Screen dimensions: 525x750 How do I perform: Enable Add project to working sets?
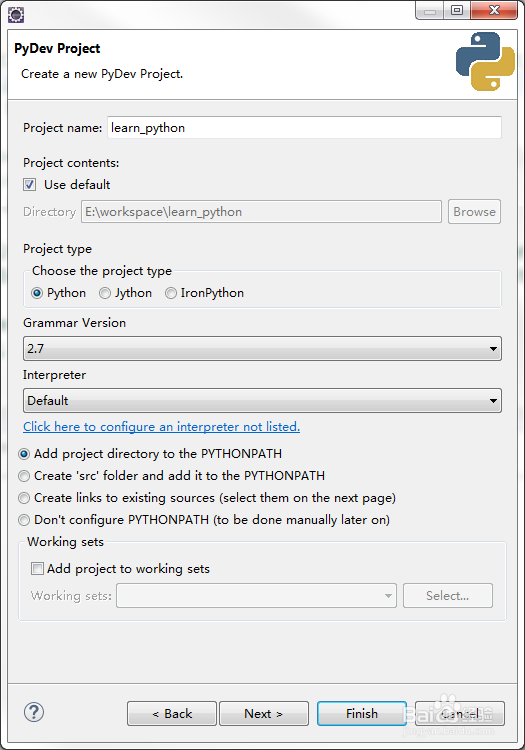[x=37, y=568]
